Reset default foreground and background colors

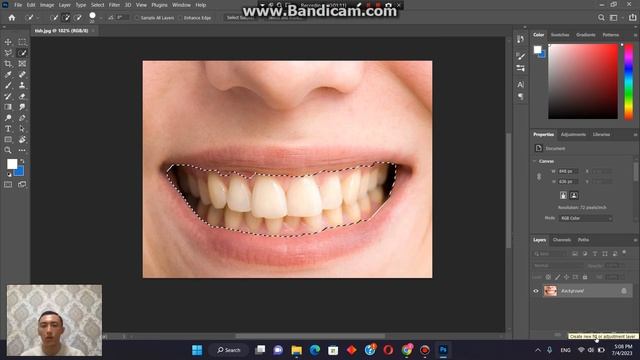tap(9, 175)
